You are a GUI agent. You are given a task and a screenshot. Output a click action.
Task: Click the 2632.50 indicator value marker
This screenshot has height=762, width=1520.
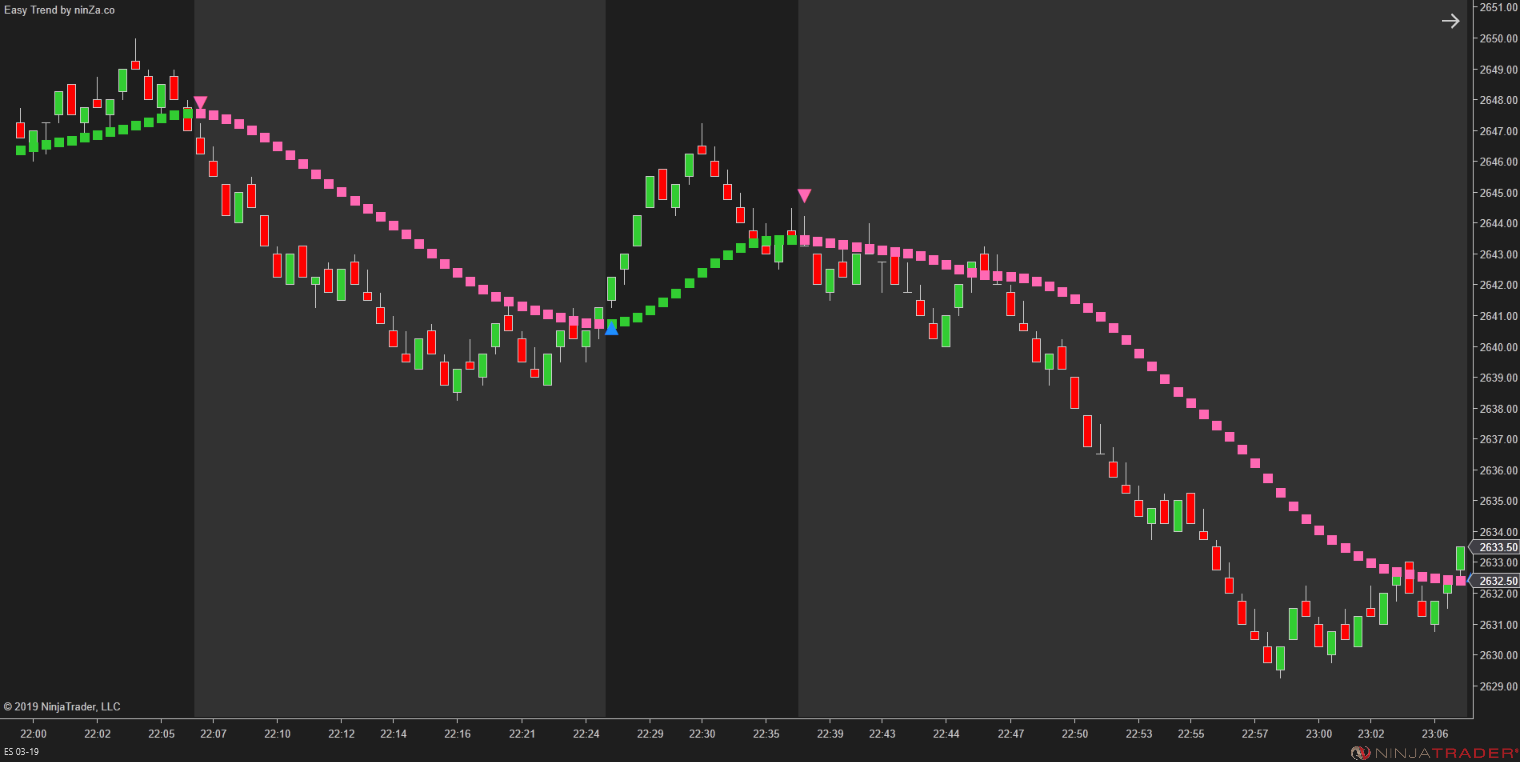pos(1497,581)
